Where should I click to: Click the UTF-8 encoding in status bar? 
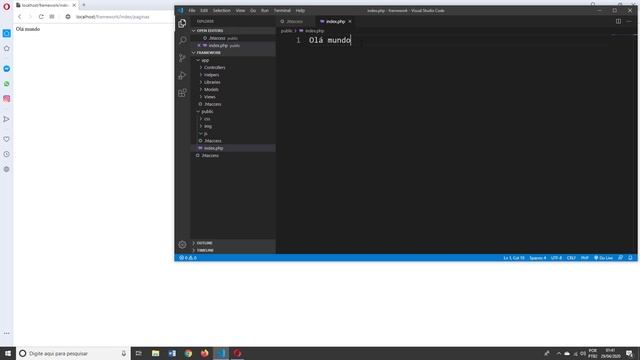pos(556,258)
